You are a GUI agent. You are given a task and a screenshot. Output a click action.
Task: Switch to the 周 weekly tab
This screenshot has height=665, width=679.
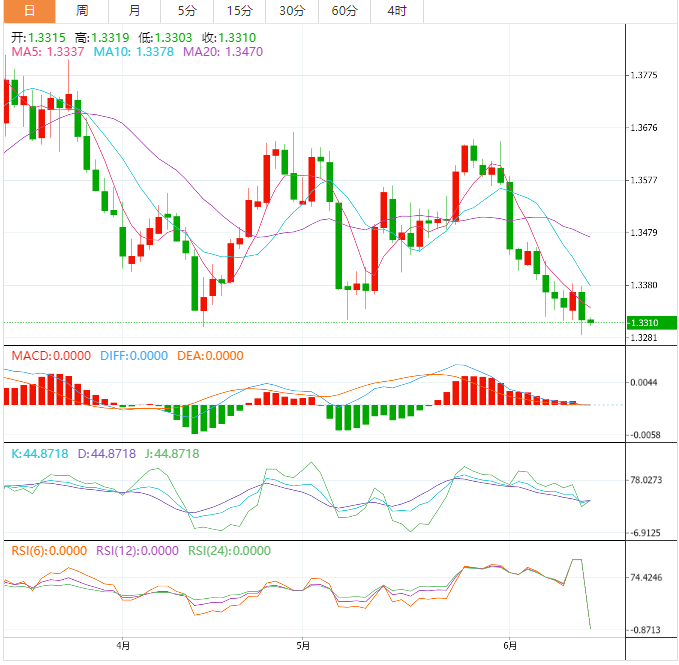[82, 11]
